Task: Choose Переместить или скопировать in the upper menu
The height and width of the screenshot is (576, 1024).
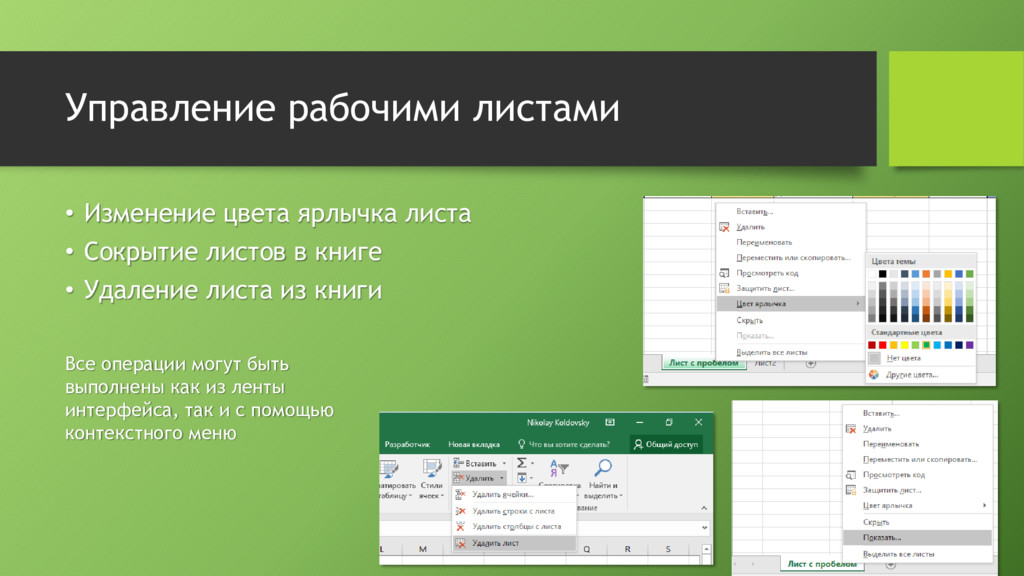Action: coord(790,257)
